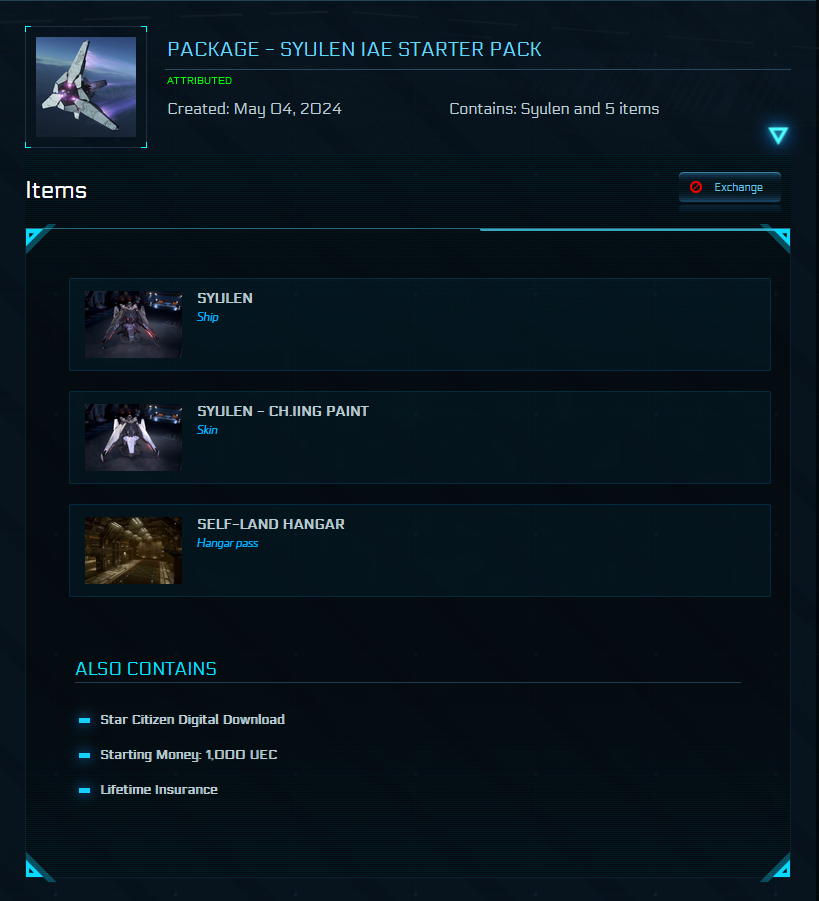The height and width of the screenshot is (901, 819).
Task: Switch to the Items section header
Action: tap(55, 189)
